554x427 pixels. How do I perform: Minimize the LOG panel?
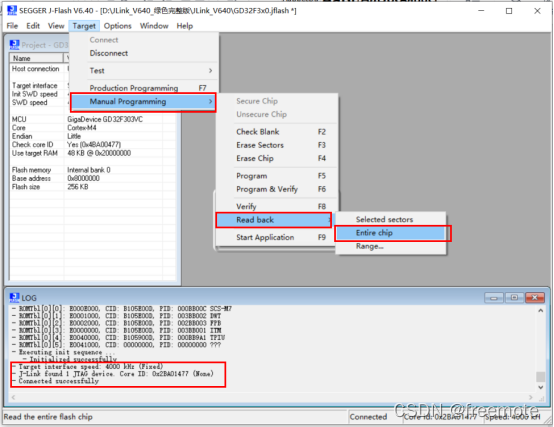(494, 298)
